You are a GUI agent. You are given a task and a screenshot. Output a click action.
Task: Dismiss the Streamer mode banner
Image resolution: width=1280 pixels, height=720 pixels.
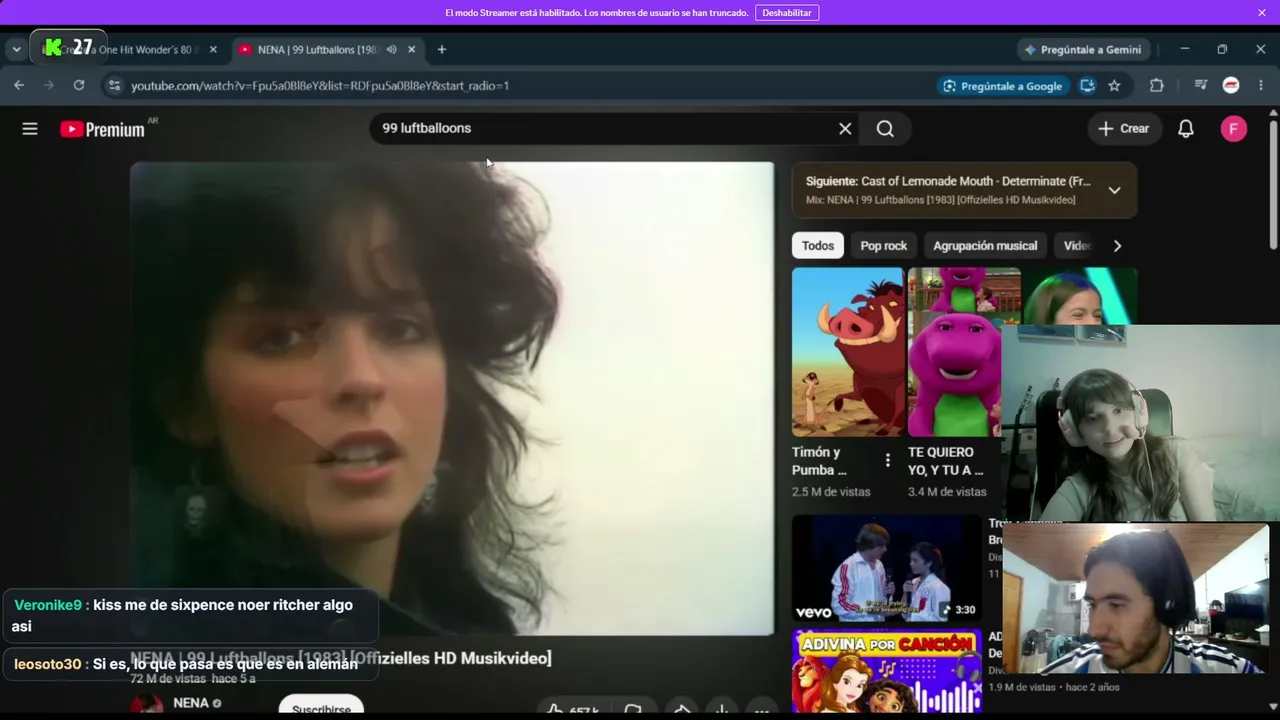point(1262,12)
